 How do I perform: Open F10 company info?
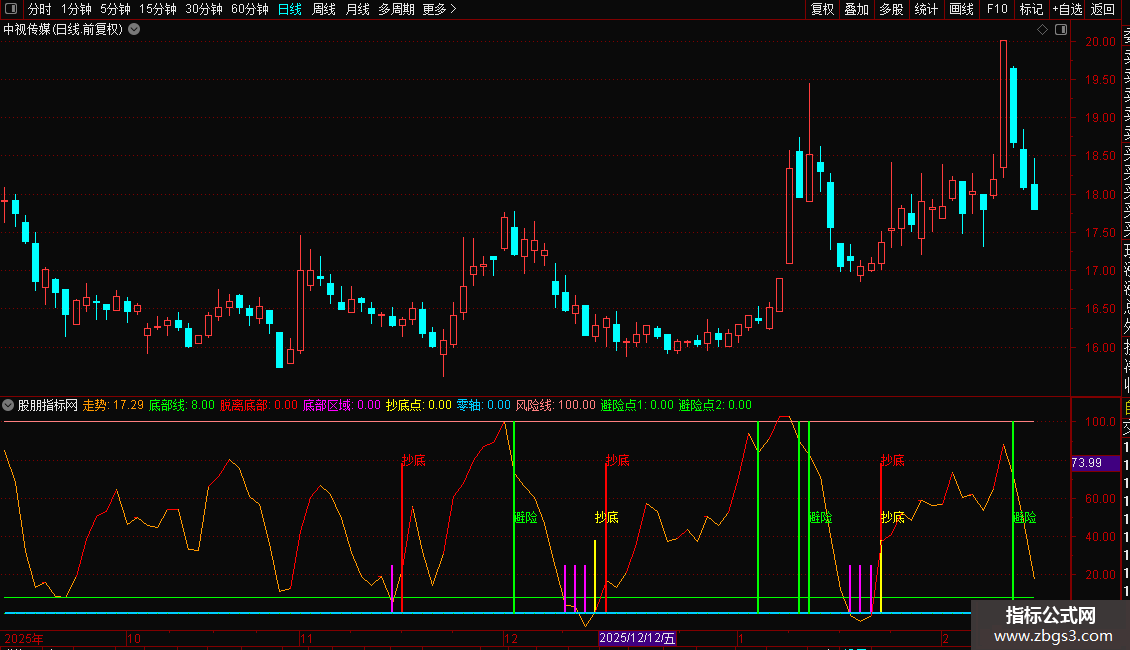[x=997, y=9]
